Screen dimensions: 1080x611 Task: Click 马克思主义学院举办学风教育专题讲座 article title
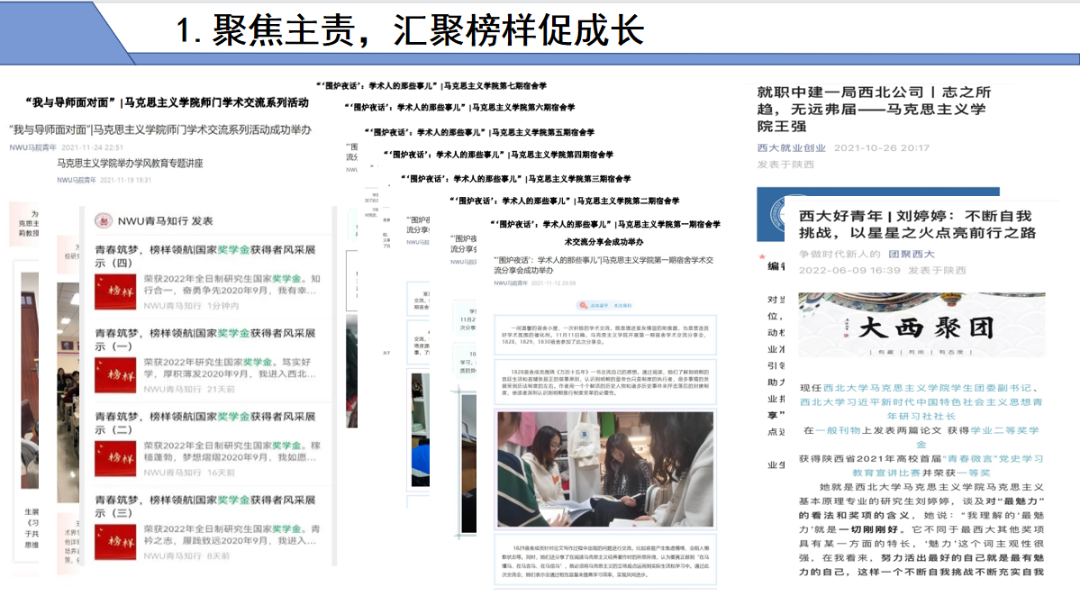click(130, 162)
